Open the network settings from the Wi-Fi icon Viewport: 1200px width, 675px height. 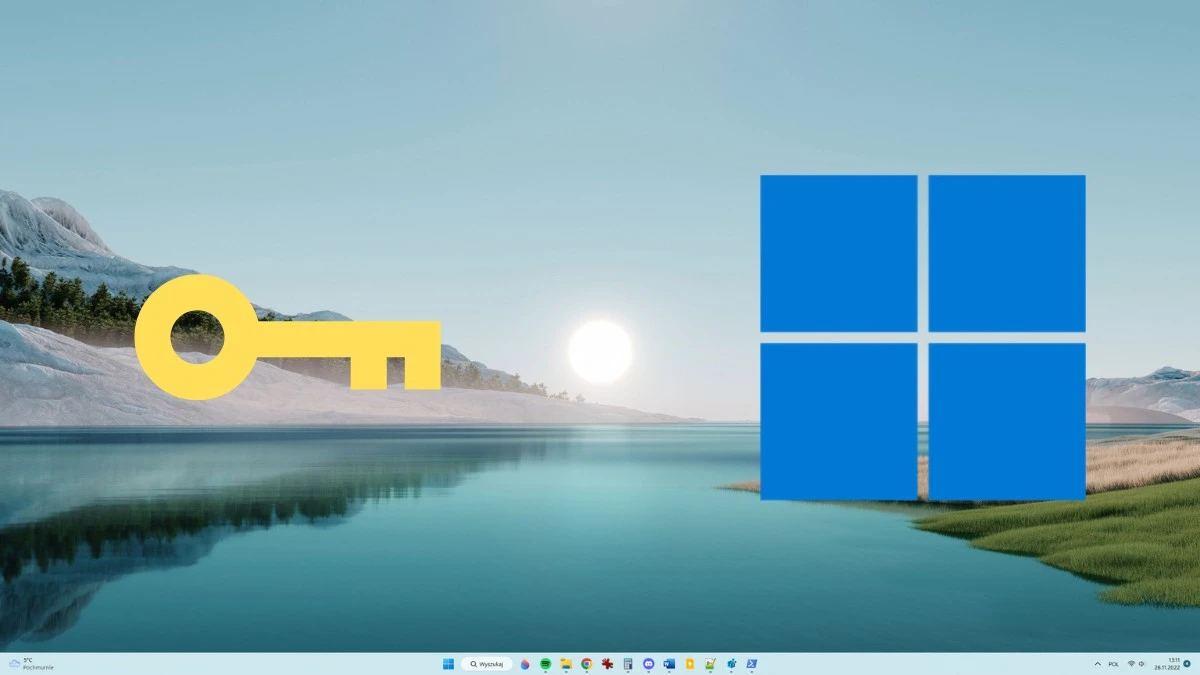[x=1131, y=663]
